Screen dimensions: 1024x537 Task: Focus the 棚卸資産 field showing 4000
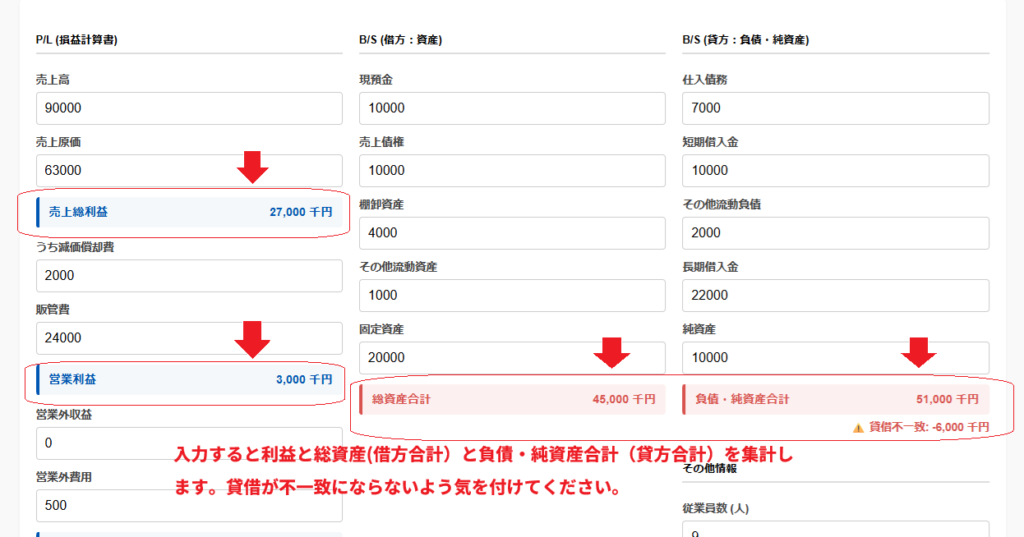[x=512, y=233]
